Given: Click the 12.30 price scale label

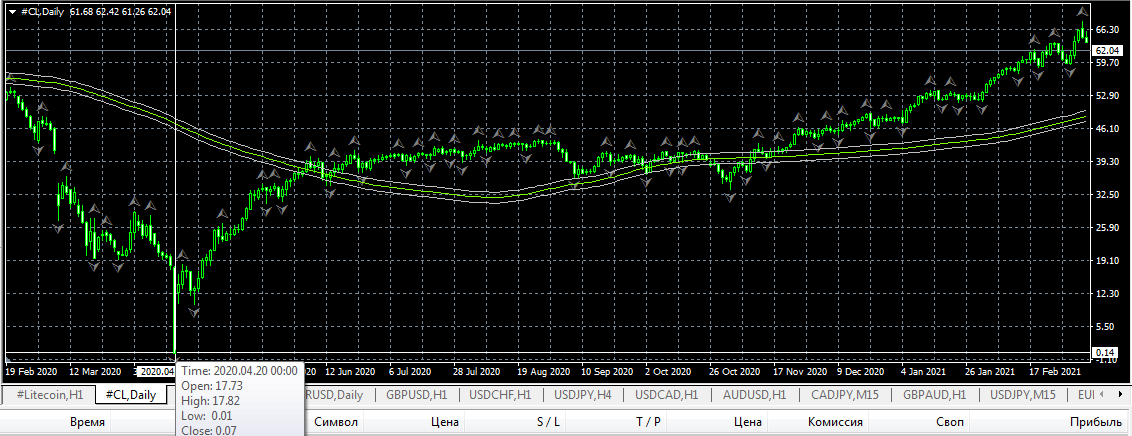Looking at the screenshot, I should pyautogui.click(x=1107, y=294).
